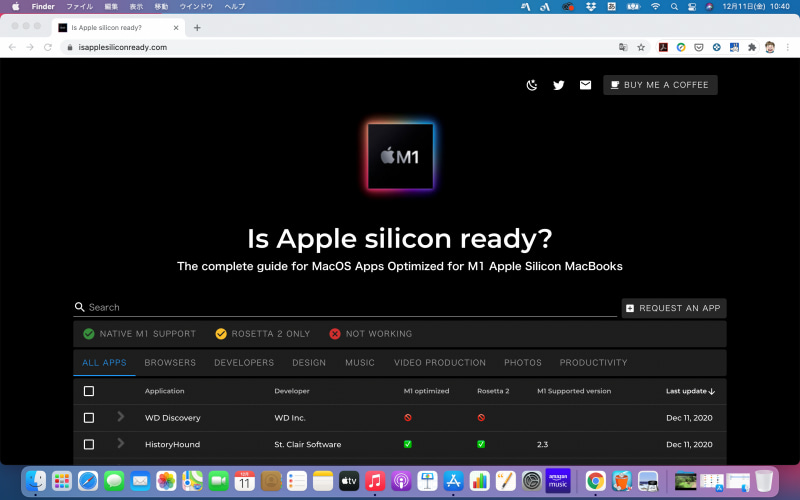Open Control Center in menu bar
Screen dimensions: 800x500
coord(692,7)
